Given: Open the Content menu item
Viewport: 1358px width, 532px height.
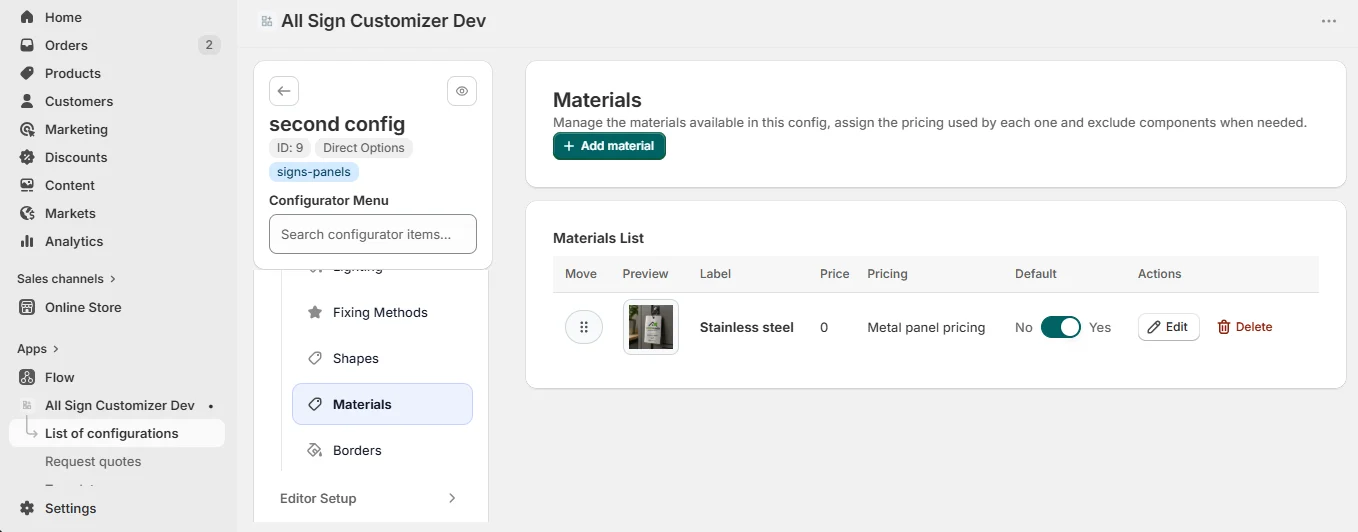Looking at the screenshot, I should tap(70, 185).
